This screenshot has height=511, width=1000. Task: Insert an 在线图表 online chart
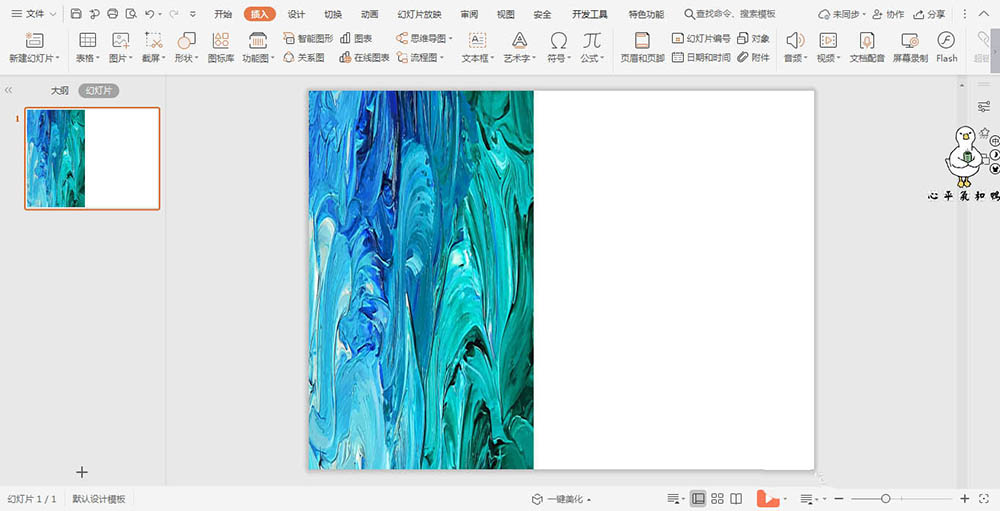365,57
